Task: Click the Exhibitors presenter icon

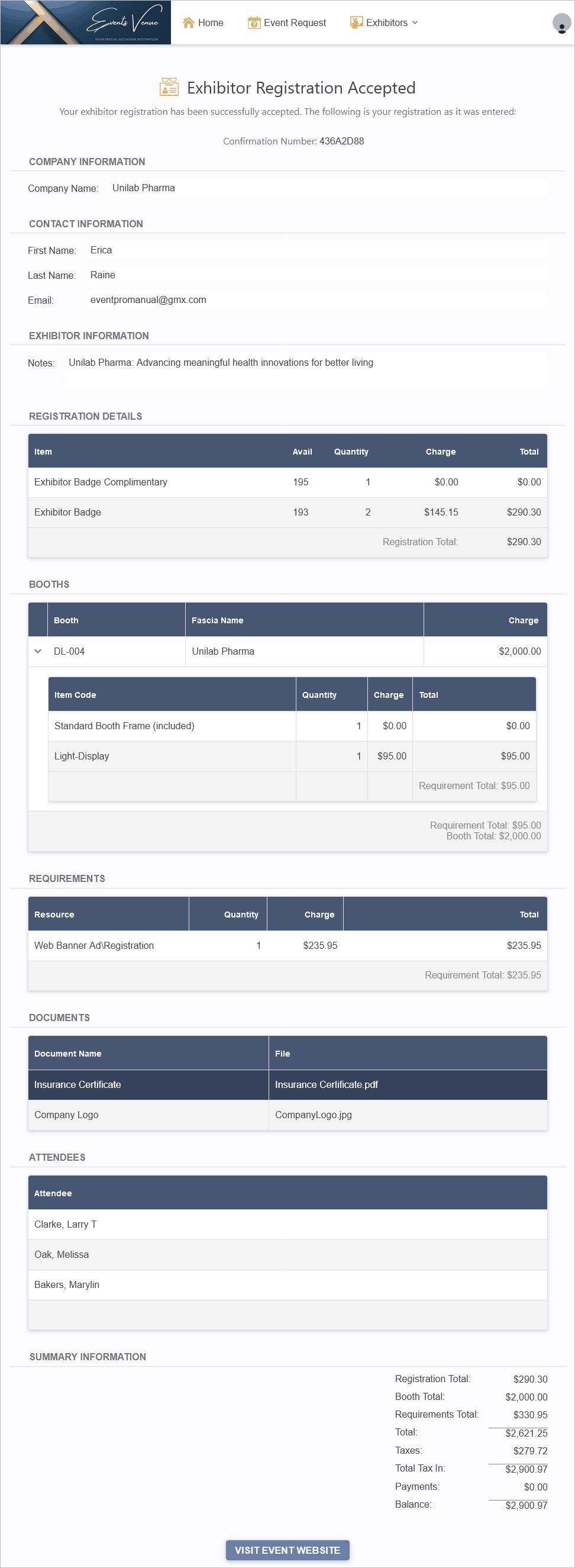Action: [356, 22]
